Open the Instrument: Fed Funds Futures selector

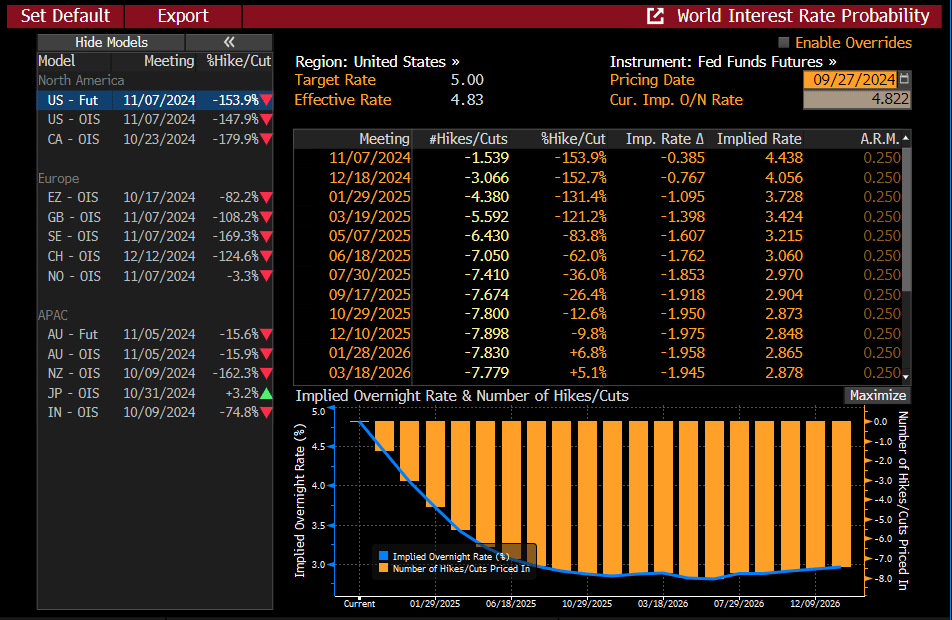(x=723, y=62)
